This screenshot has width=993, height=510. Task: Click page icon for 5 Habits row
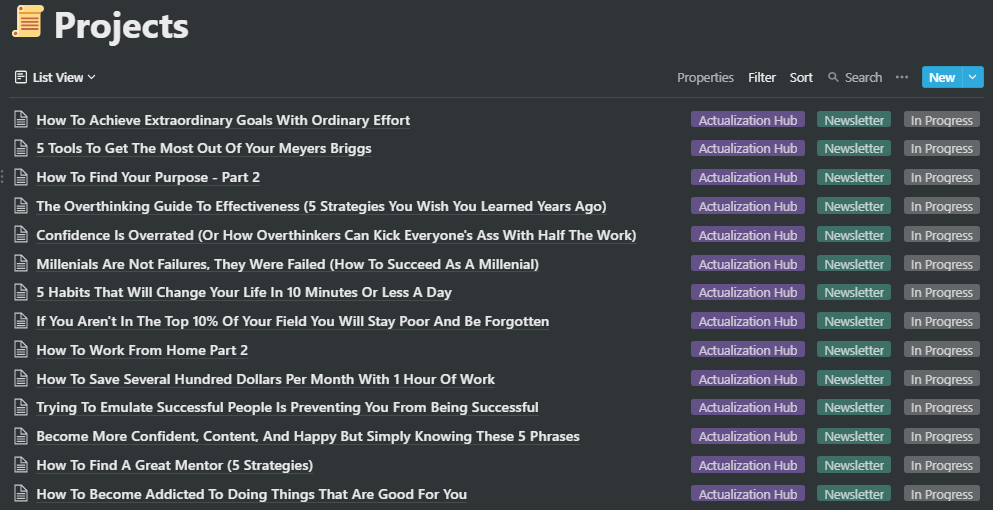coord(22,292)
